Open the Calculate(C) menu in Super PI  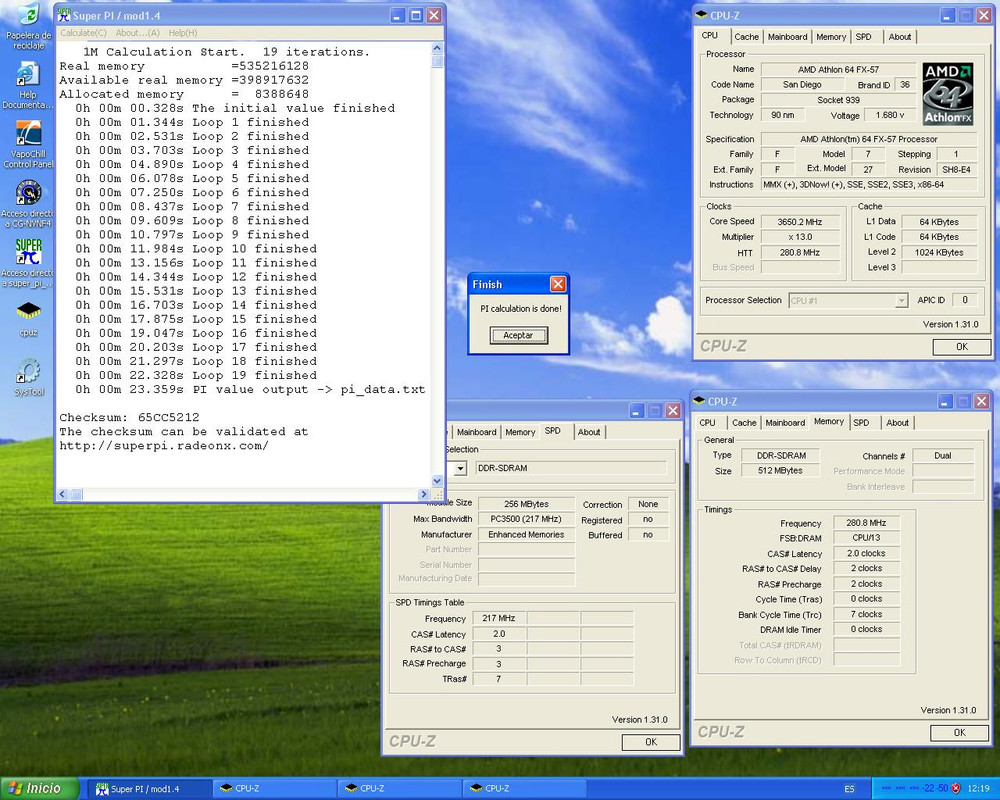click(83, 33)
